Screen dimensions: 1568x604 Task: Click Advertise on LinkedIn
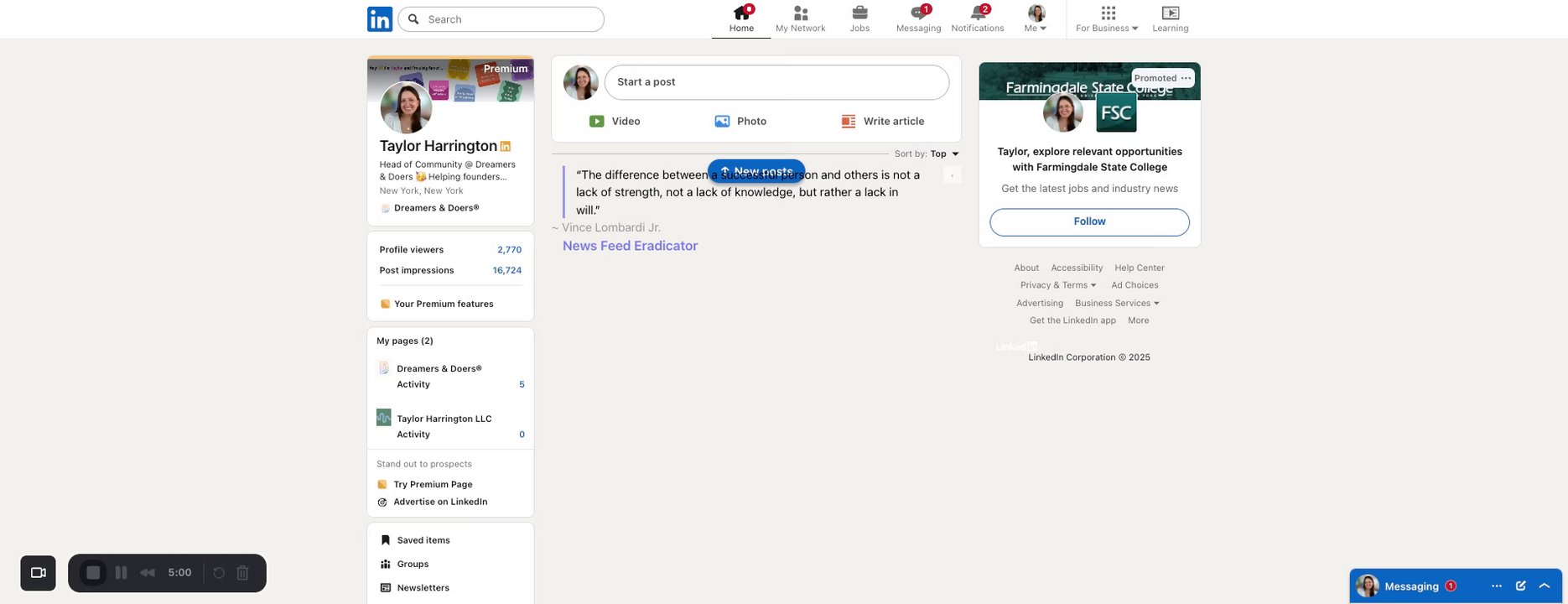click(x=432, y=502)
